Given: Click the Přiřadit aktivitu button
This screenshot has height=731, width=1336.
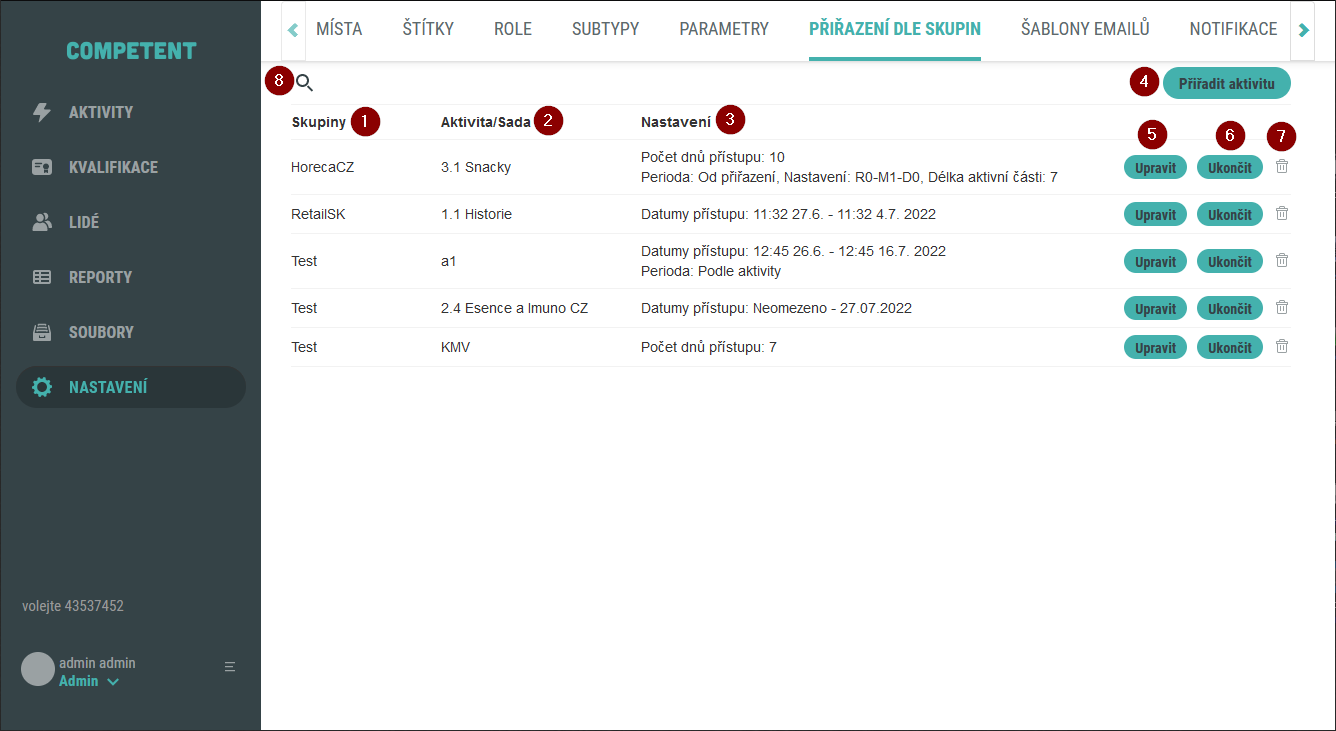Looking at the screenshot, I should pos(1227,83).
